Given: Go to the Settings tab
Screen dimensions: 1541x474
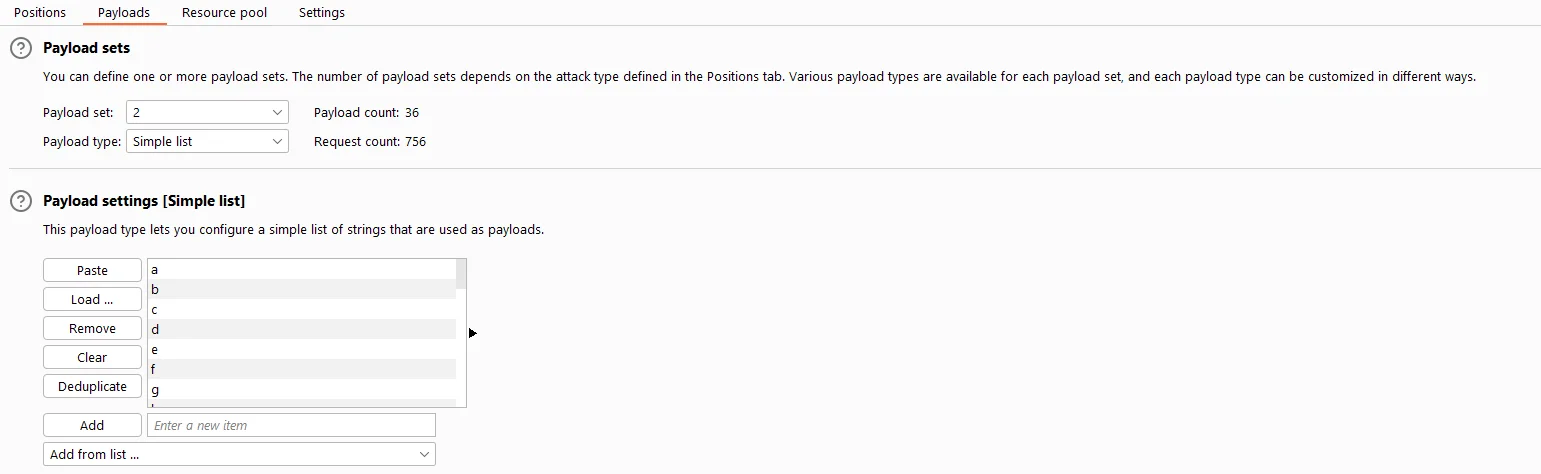Looking at the screenshot, I should 322,13.
